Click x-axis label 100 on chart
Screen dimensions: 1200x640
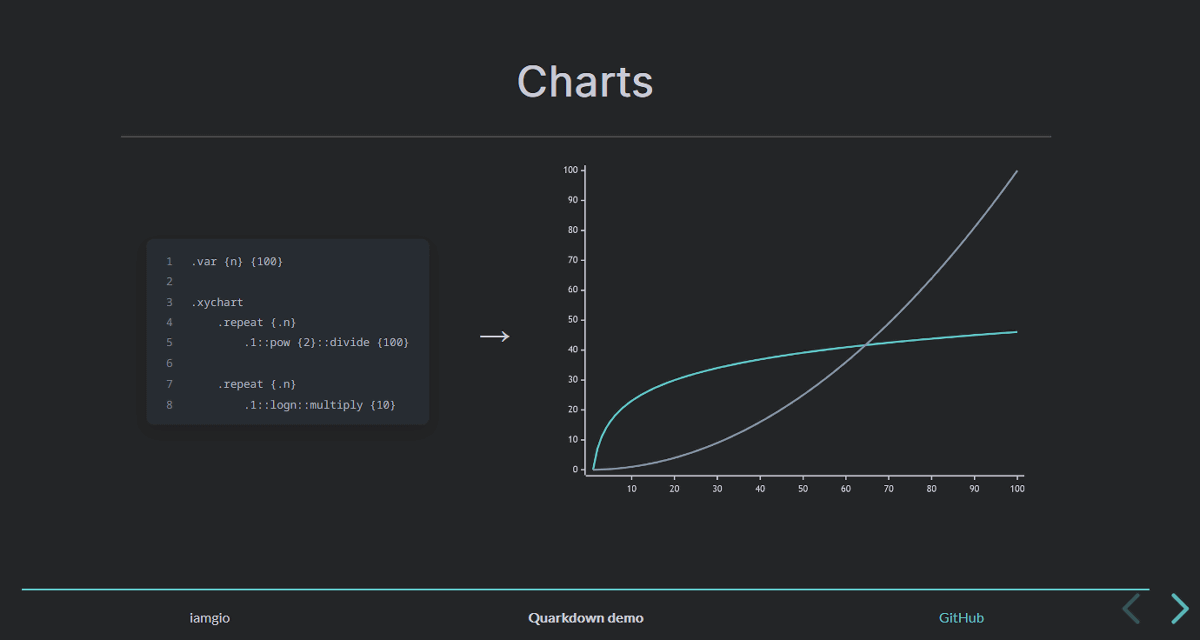coord(1017,489)
